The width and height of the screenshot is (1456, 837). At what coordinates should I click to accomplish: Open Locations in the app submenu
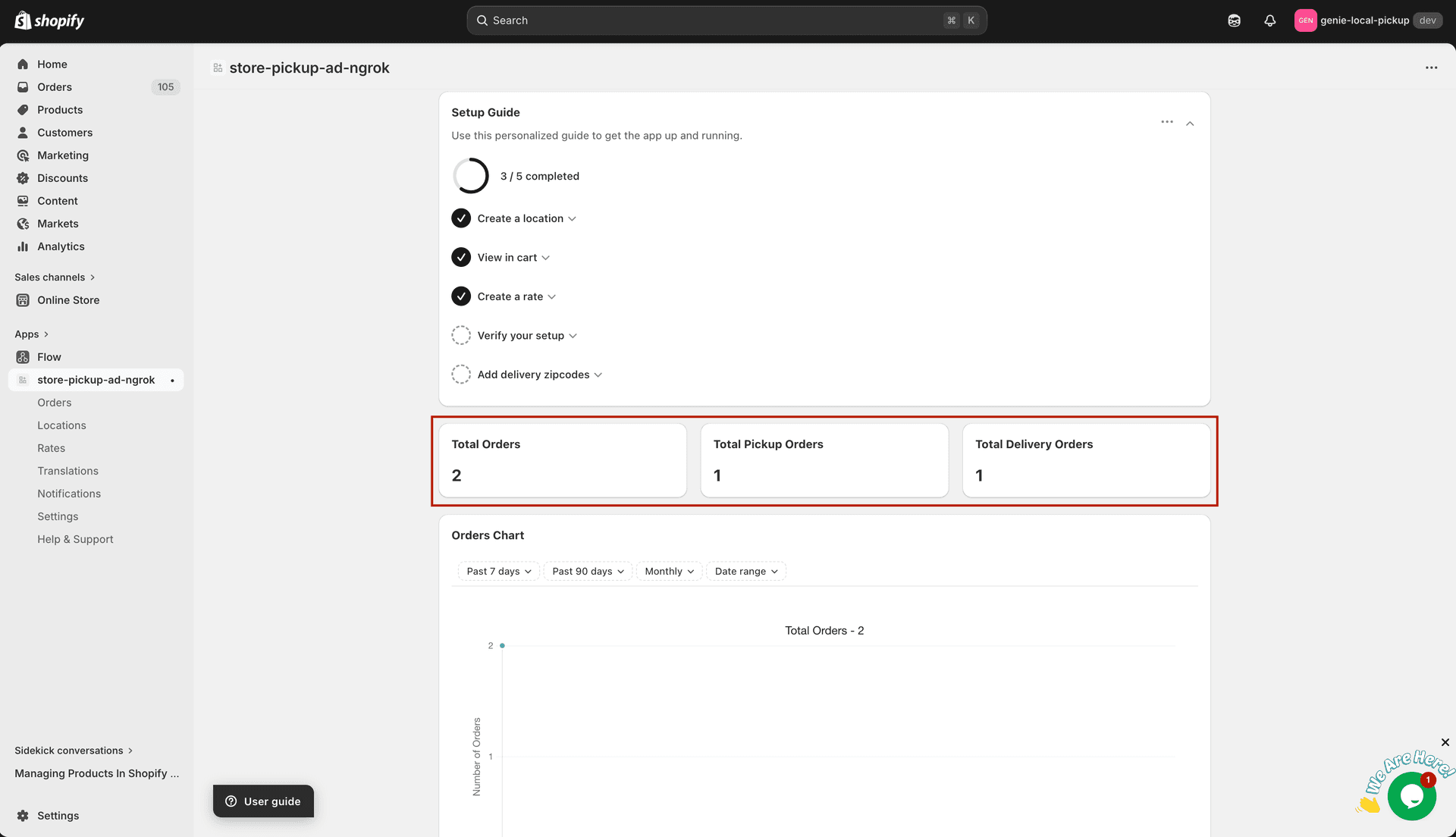pos(61,425)
